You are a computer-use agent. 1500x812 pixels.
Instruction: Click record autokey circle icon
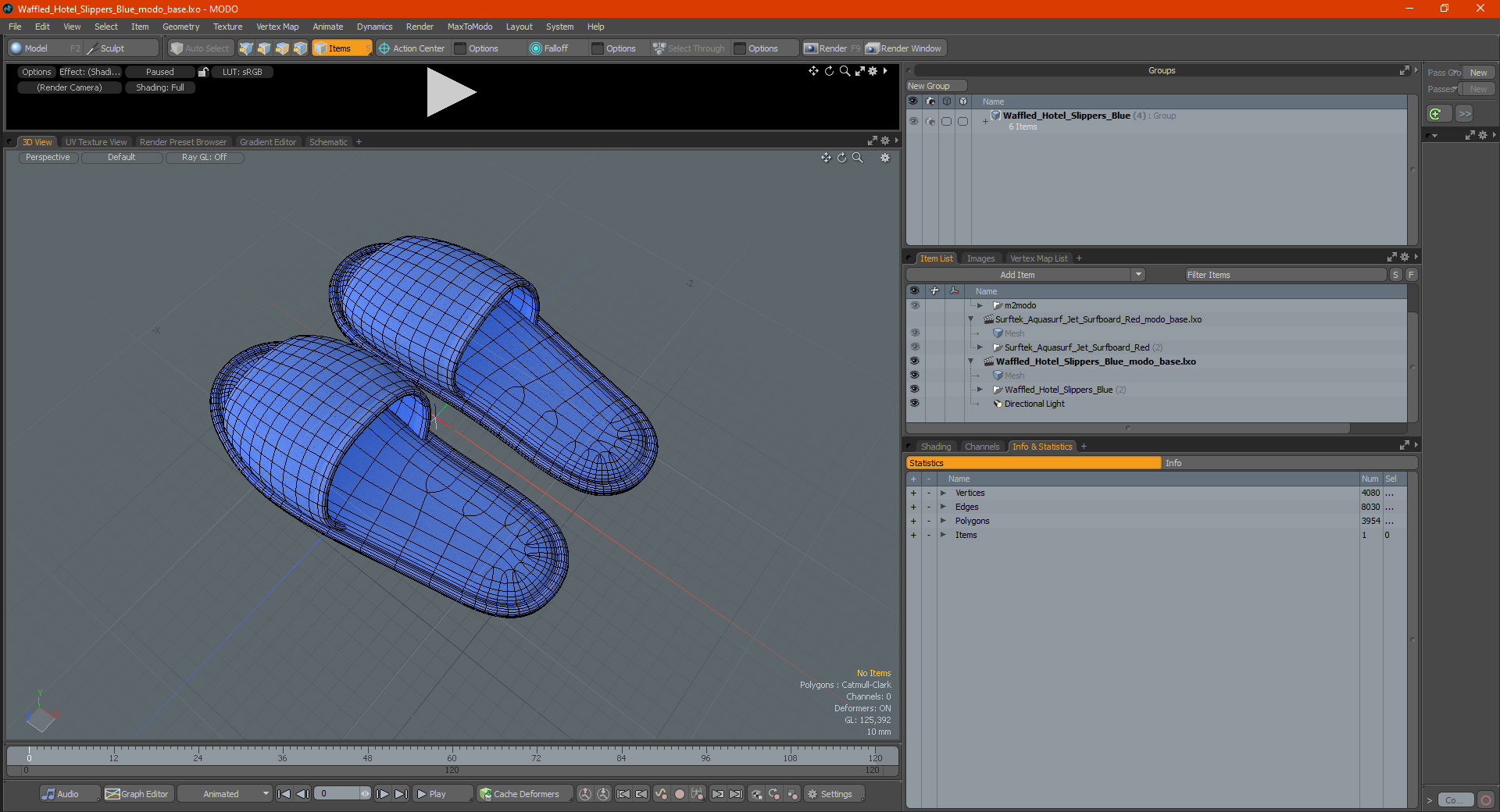680,794
